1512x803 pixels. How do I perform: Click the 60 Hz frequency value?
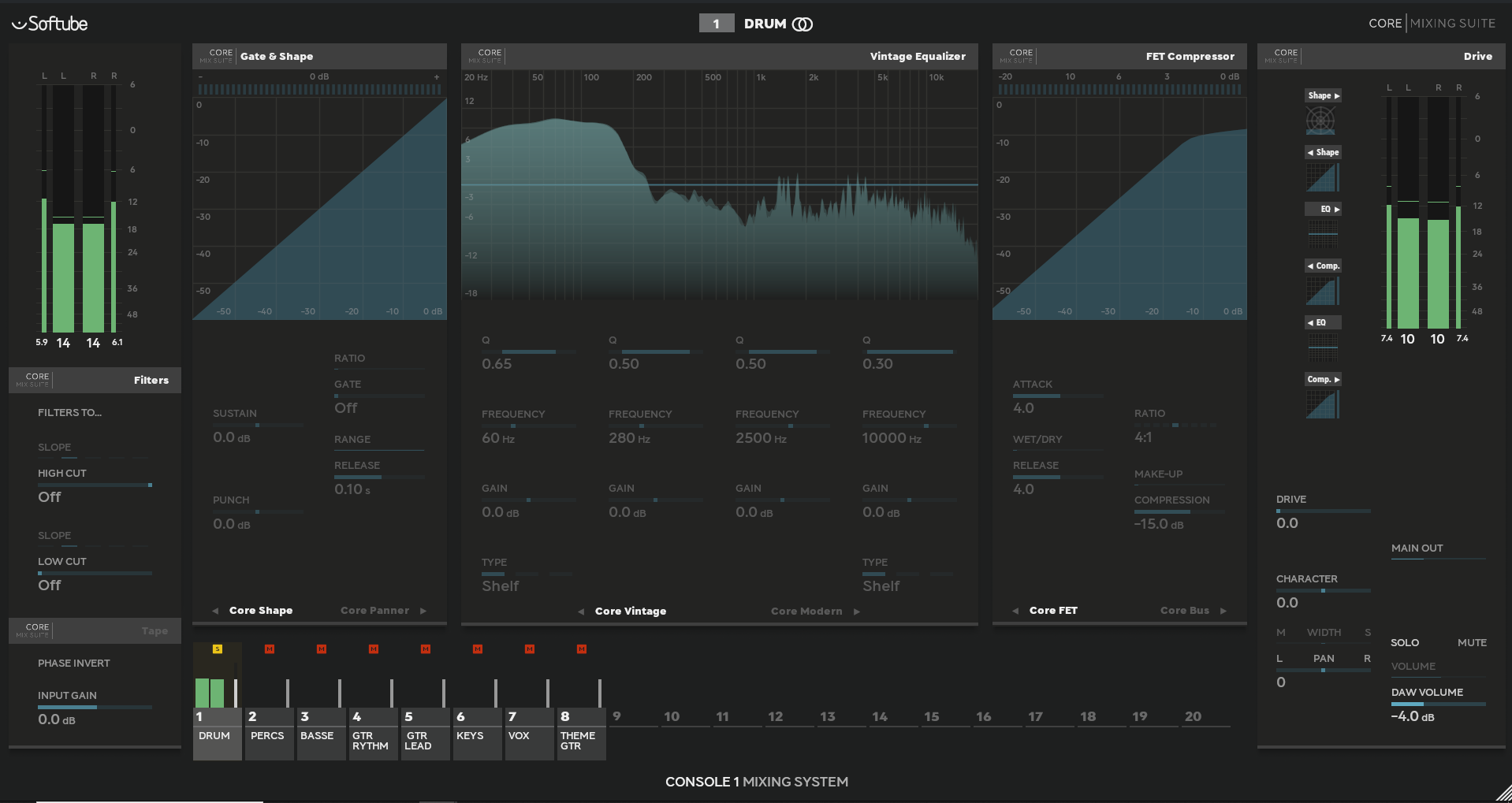[497, 438]
